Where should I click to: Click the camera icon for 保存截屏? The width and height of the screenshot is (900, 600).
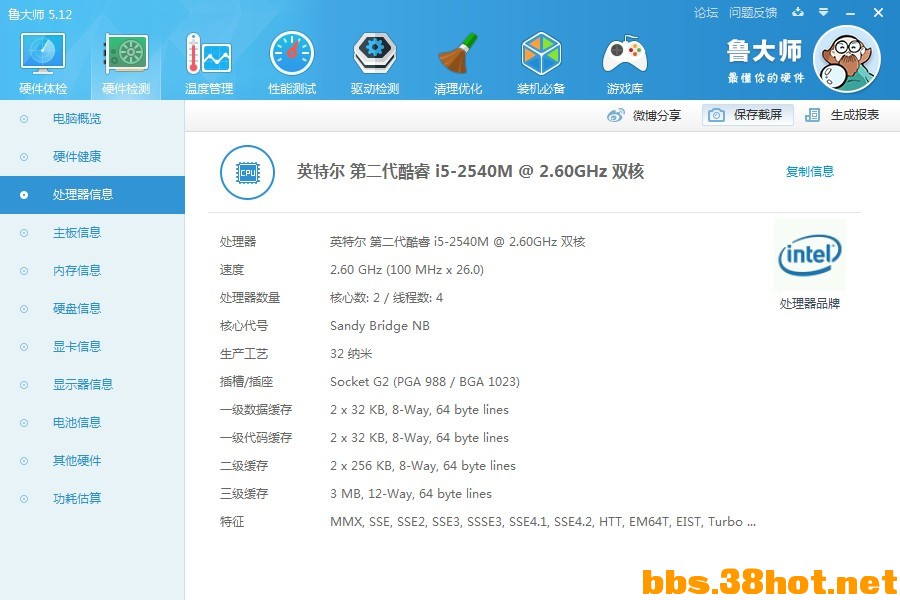[x=716, y=115]
